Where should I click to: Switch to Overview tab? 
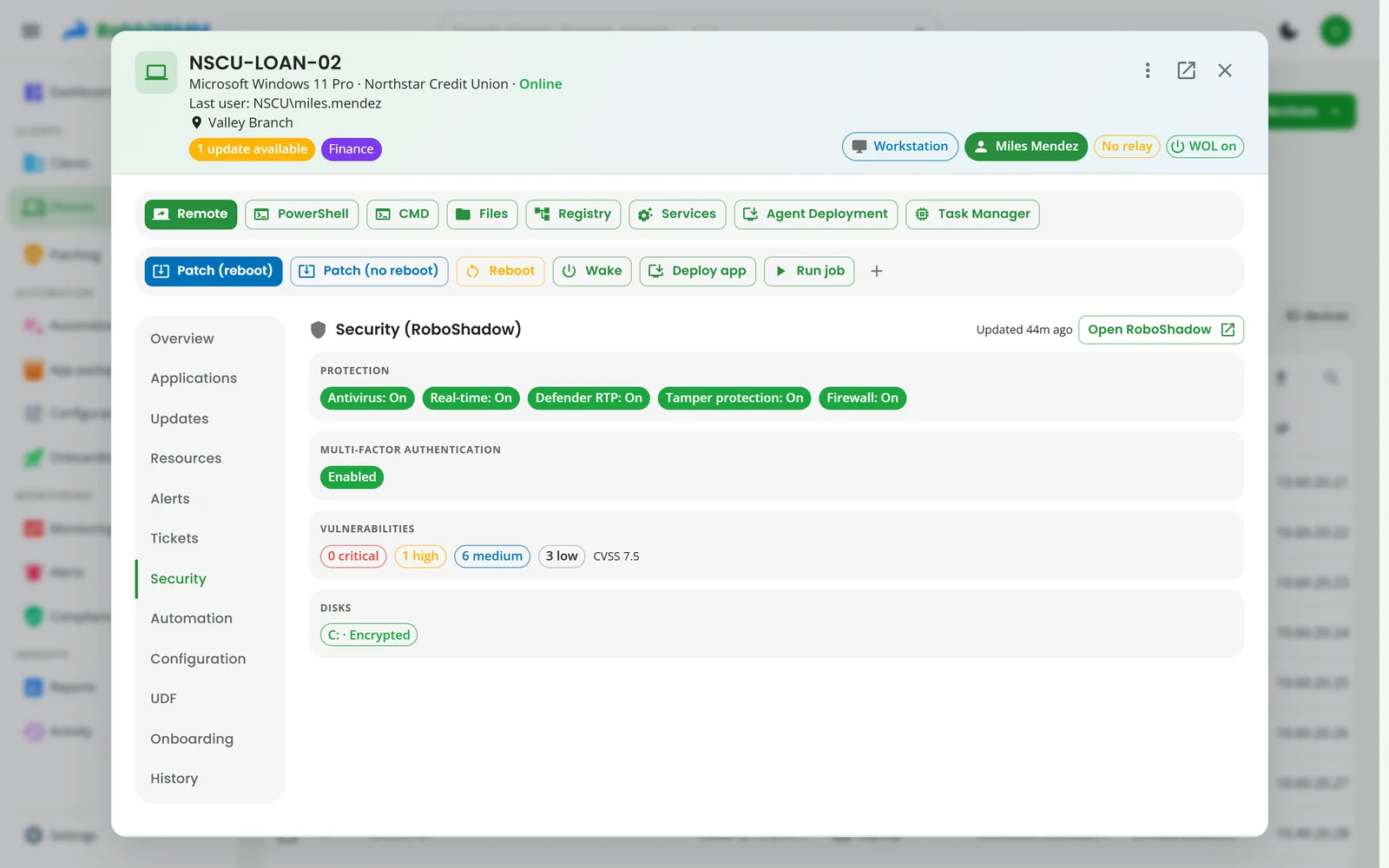(x=210, y=339)
